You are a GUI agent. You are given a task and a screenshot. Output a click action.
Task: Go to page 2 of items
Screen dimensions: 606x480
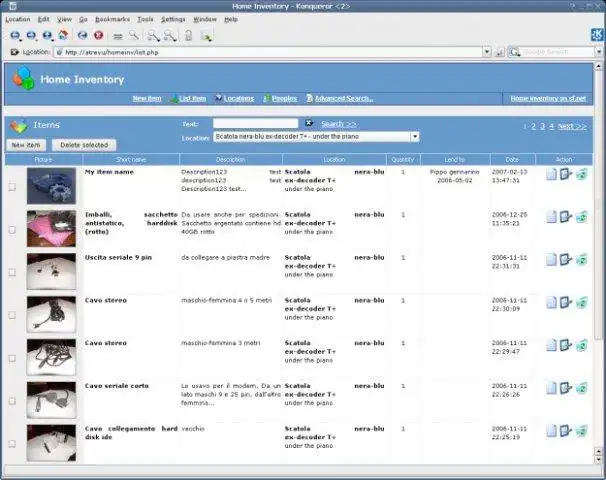point(533,126)
